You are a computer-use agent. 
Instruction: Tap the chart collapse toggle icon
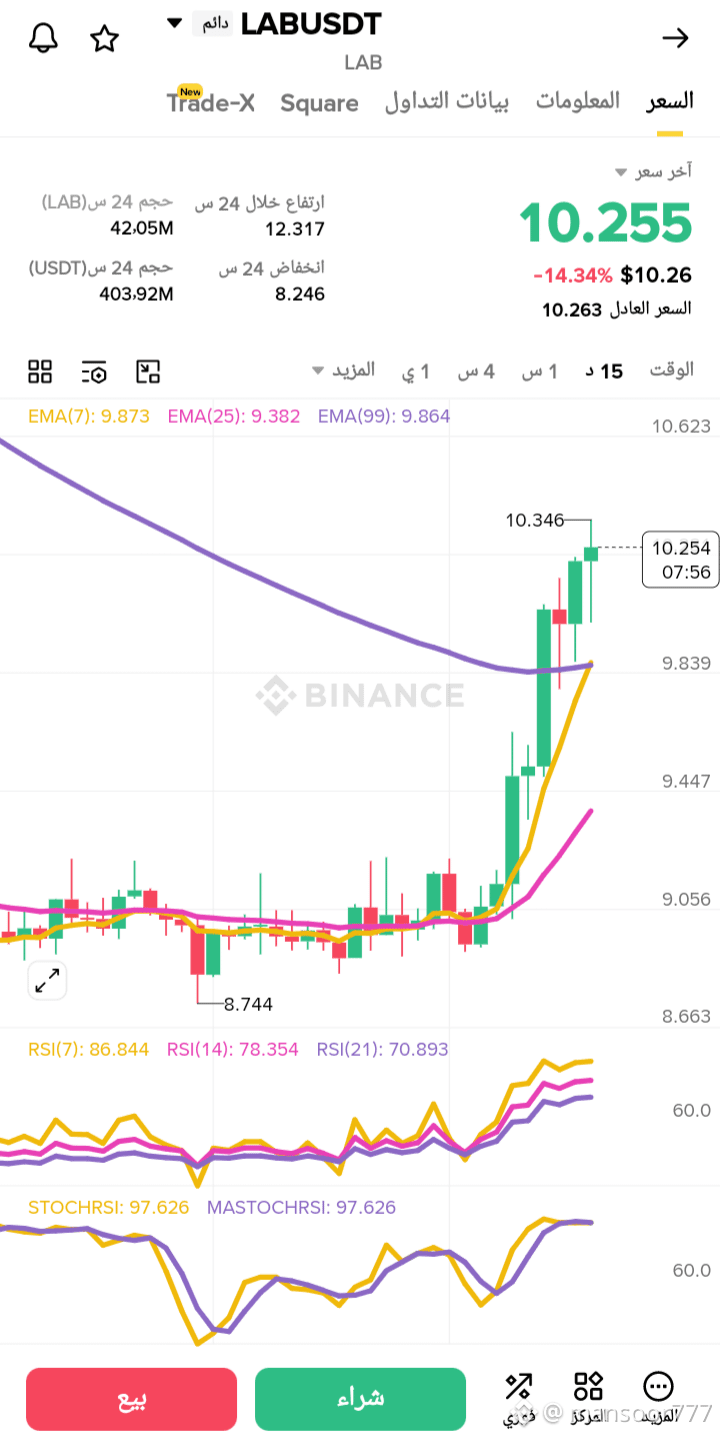pyautogui.click(x=148, y=372)
